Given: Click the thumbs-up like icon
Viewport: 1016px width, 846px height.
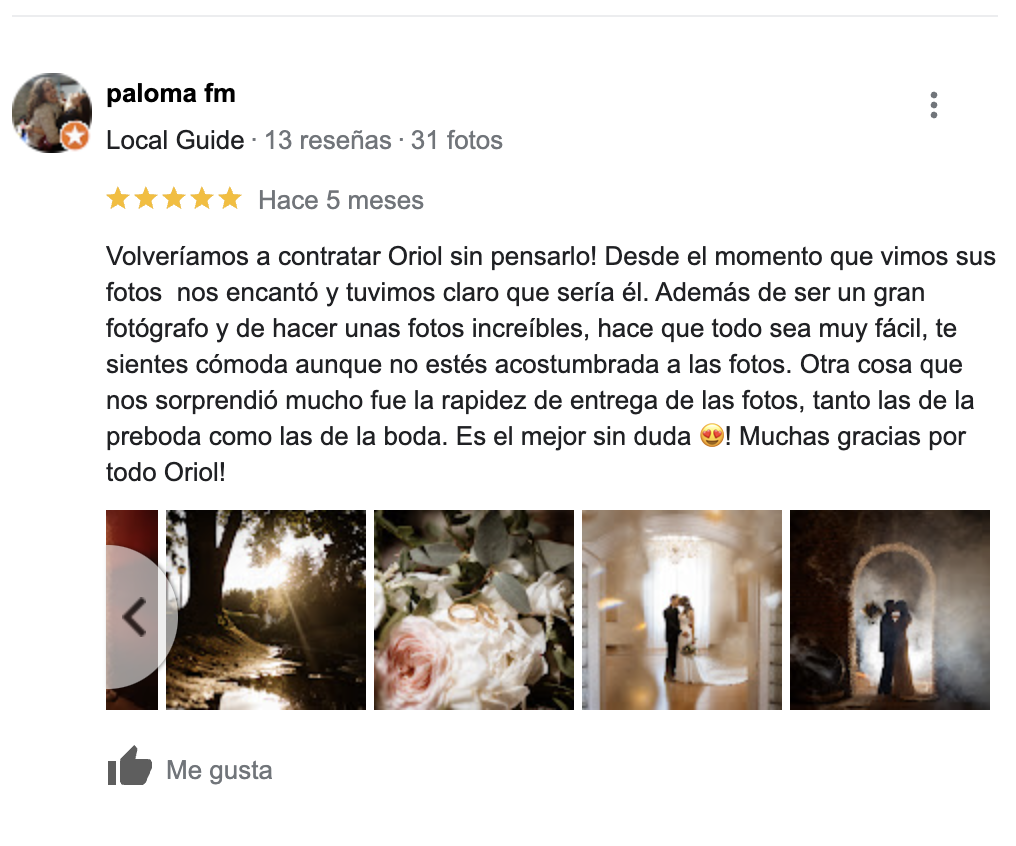Looking at the screenshot, I should pyautogui.click(x=130, y=766).
